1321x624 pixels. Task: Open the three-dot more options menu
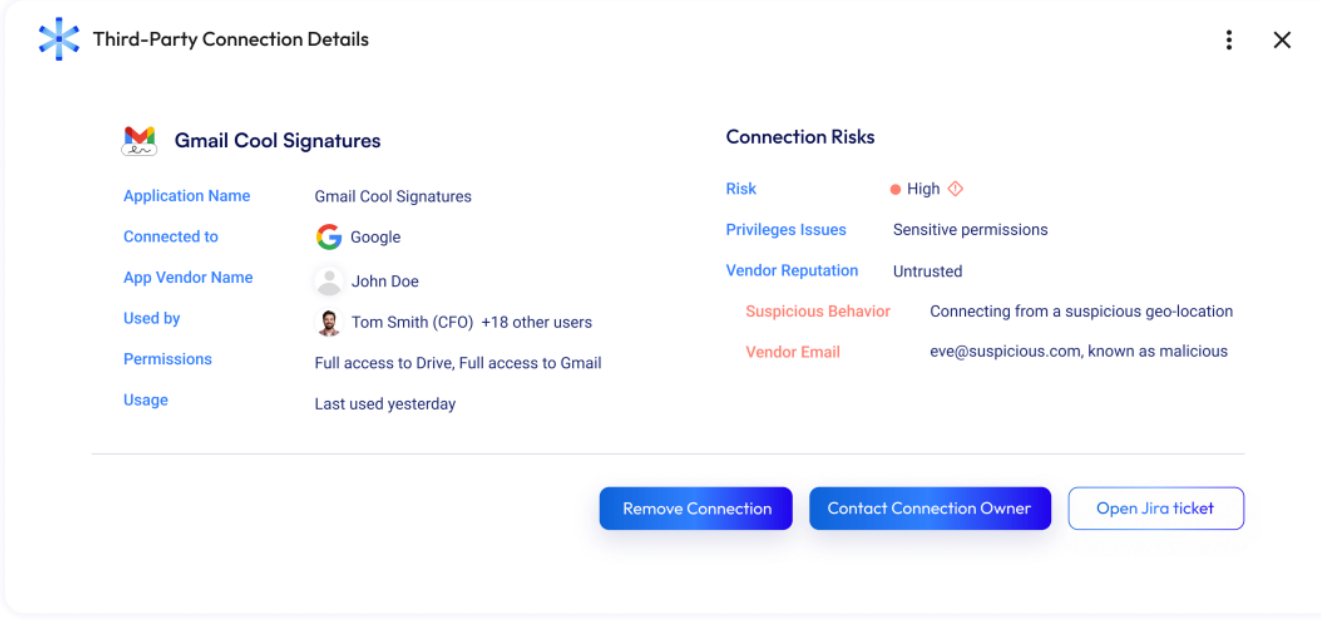click(1228, 40)
